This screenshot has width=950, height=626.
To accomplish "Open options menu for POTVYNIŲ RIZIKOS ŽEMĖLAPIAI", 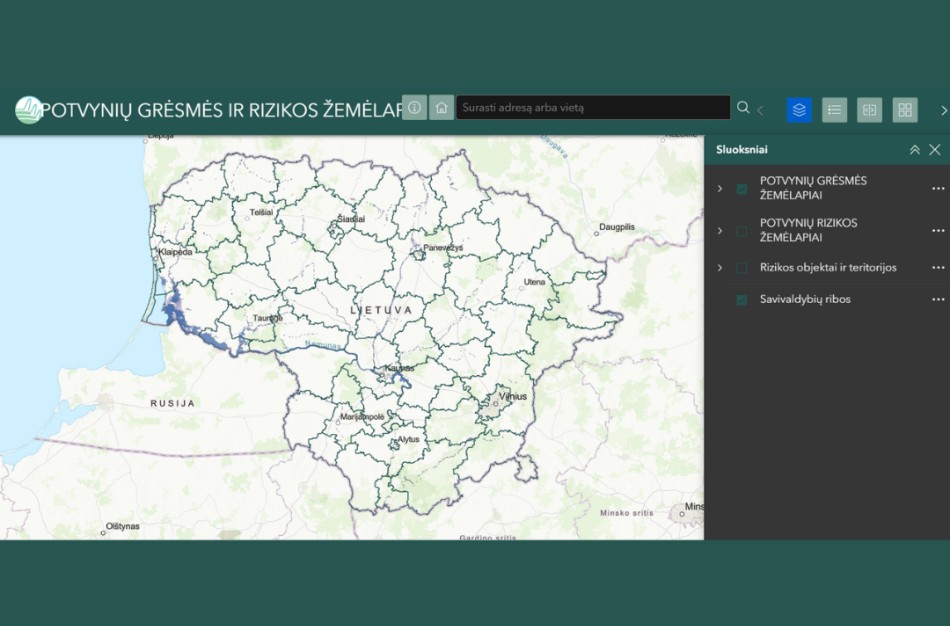I will [938, 230].
